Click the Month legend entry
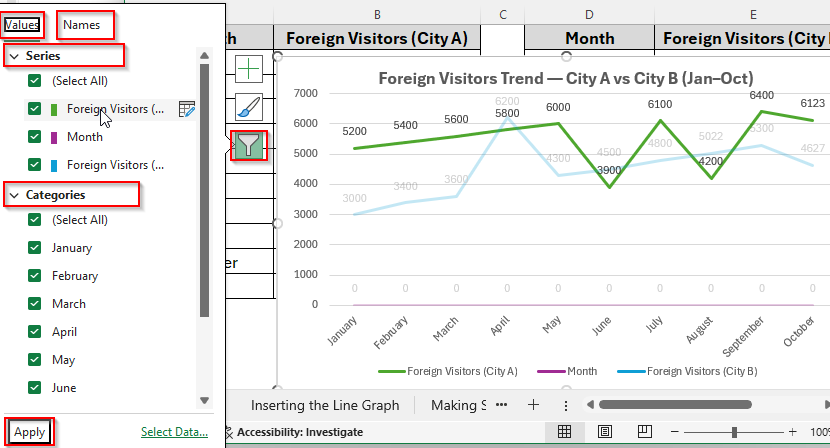830x448 pixels. point(567,371)
